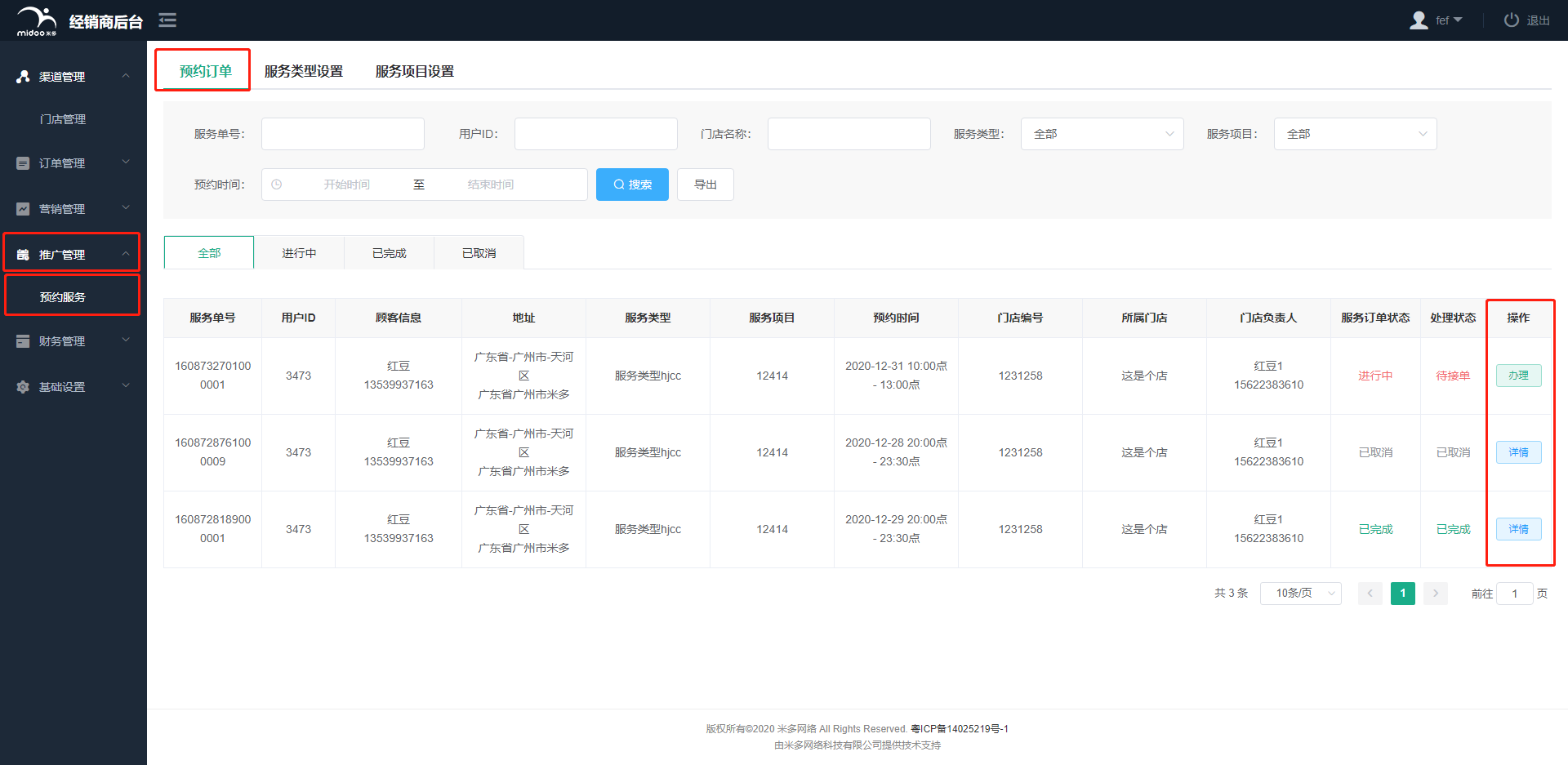Click the 服务订单状态 column header

[1375, 318]
